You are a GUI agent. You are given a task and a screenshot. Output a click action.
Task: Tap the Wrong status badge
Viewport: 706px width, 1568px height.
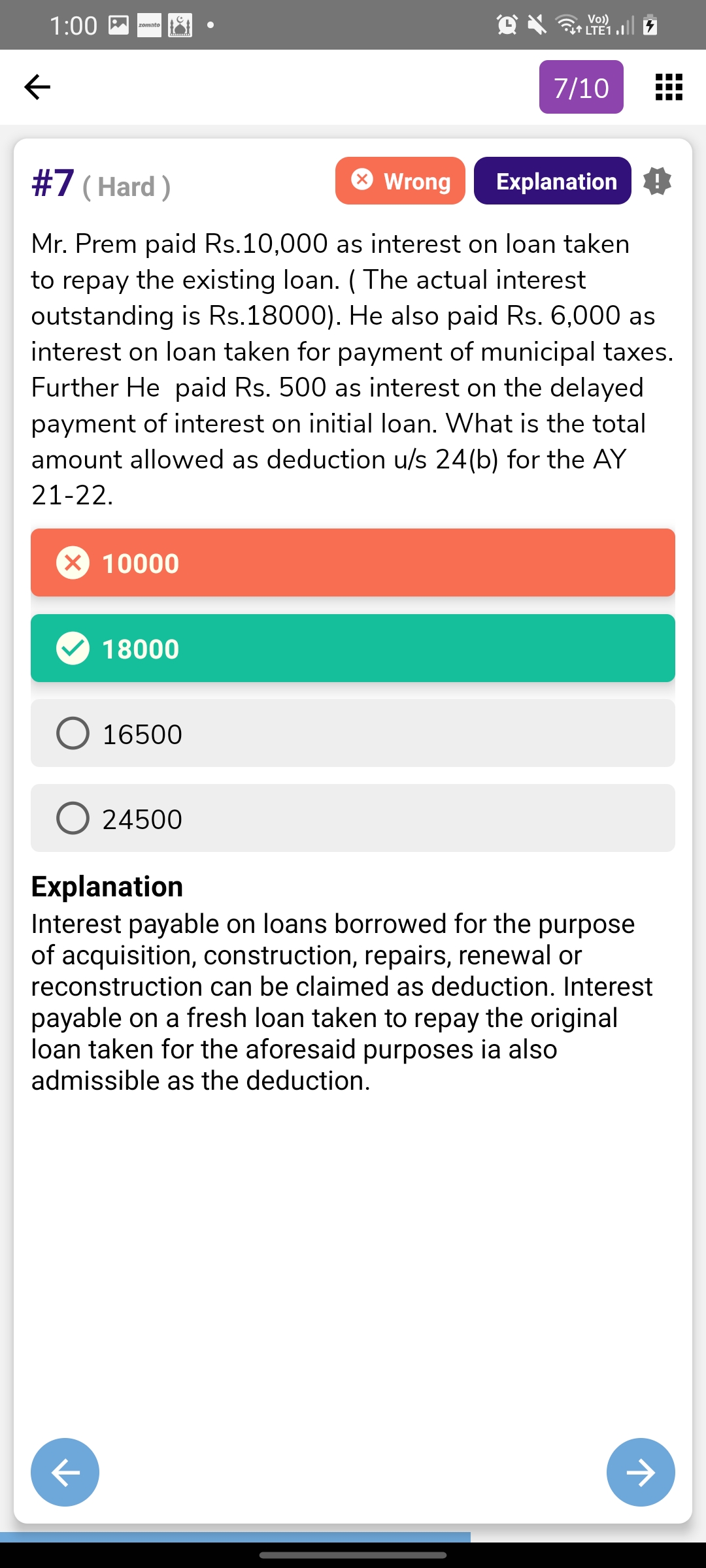tap(400, 181)
